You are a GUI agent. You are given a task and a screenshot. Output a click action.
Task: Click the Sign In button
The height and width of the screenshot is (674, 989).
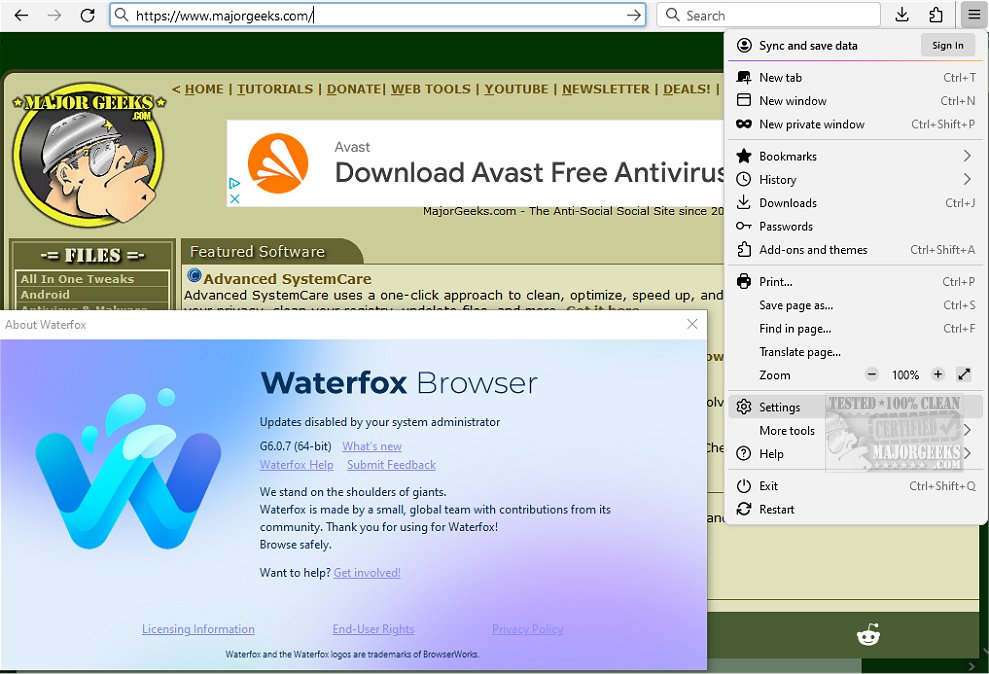pos(947,45)
